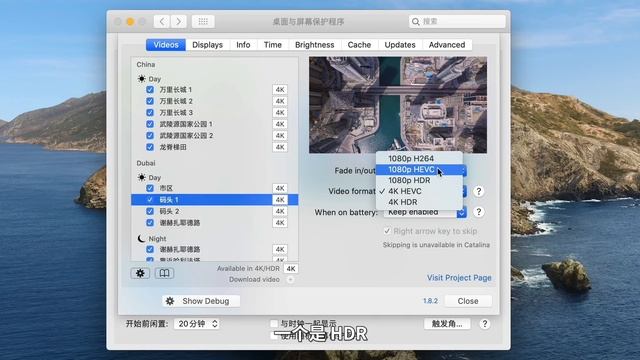The width and height of the screenshot is (640, 360).
Task: Click the 4K badge next to Available in 4K/HDR
Action: (x=291, y=269)
